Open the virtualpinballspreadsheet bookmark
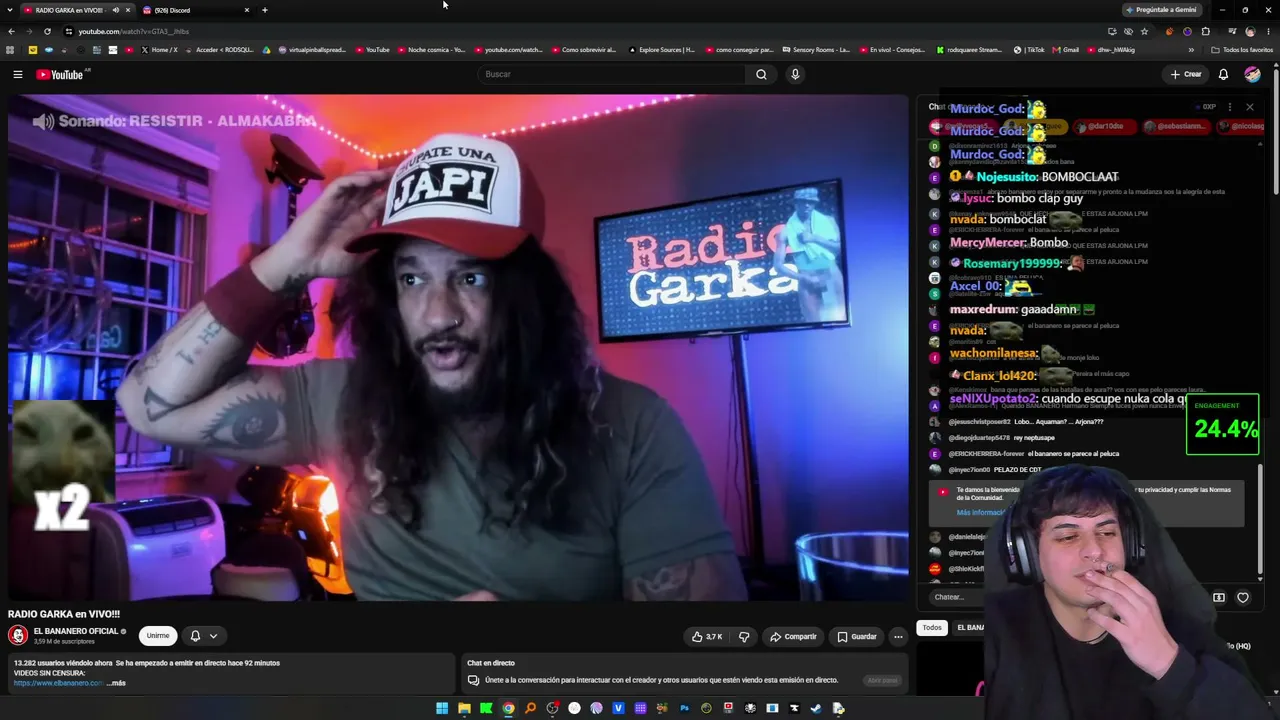The image size is (1280, 720). tap(312, 49)
